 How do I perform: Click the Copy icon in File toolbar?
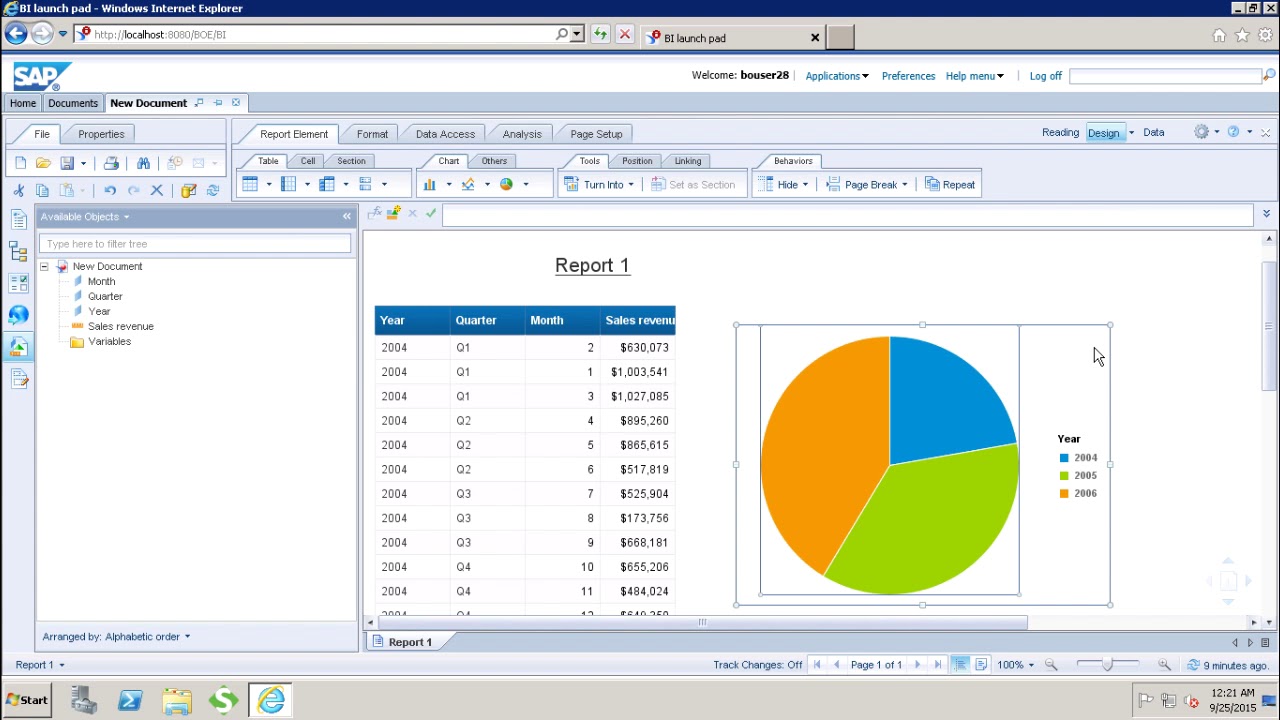tap(42, 190)
